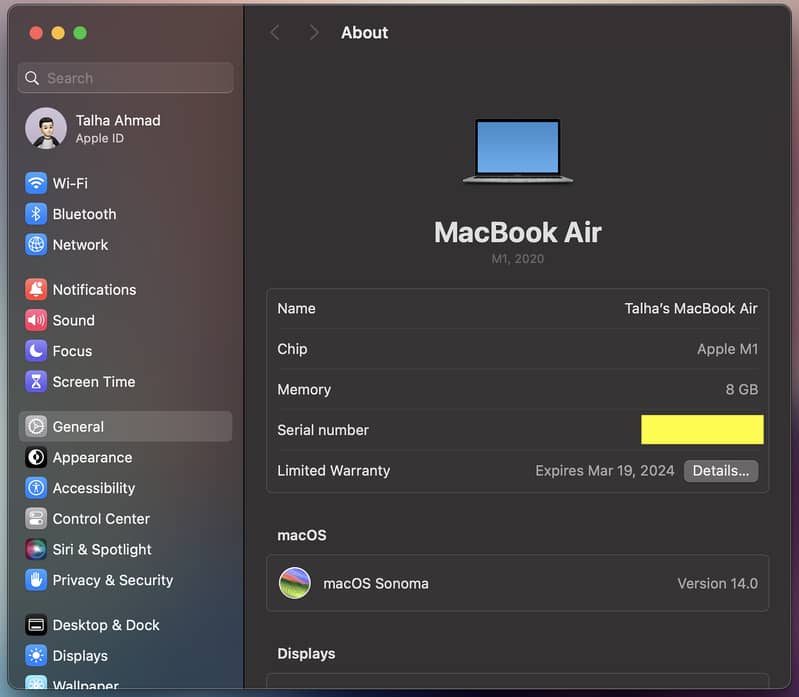Select the Network globe icon
799x697 pixels.
(36, 245)
